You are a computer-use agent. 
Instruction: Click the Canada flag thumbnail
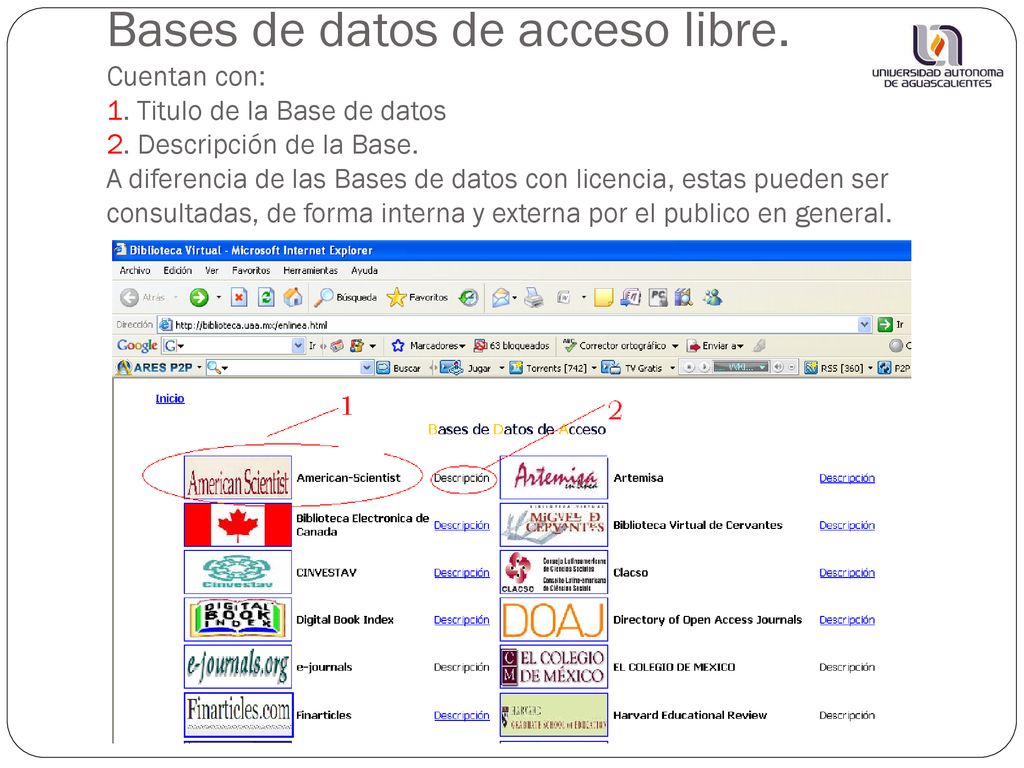coord(238,525)
